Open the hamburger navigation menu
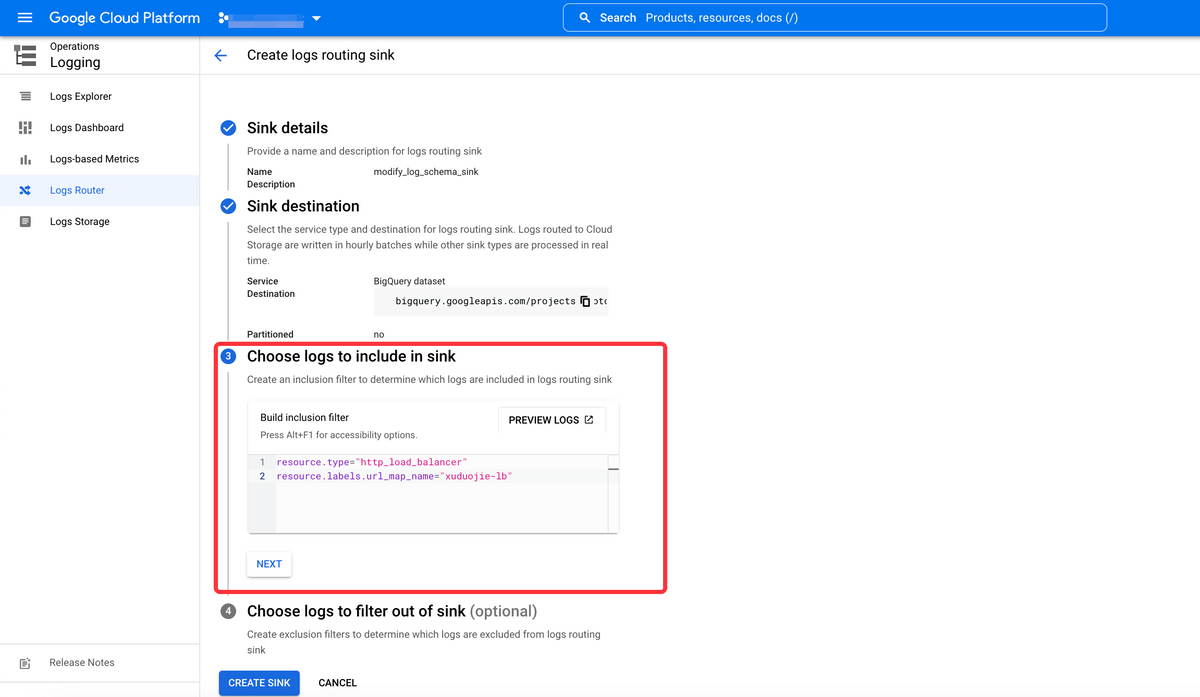Viewport: 1200px width, 697px height. (x=25, y=18)
